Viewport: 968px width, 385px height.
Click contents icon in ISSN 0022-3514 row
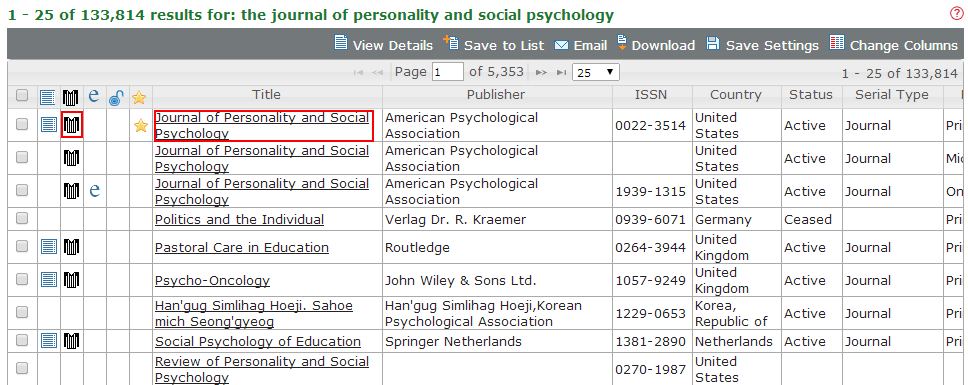pyautogui.click(x=48, y=125)
